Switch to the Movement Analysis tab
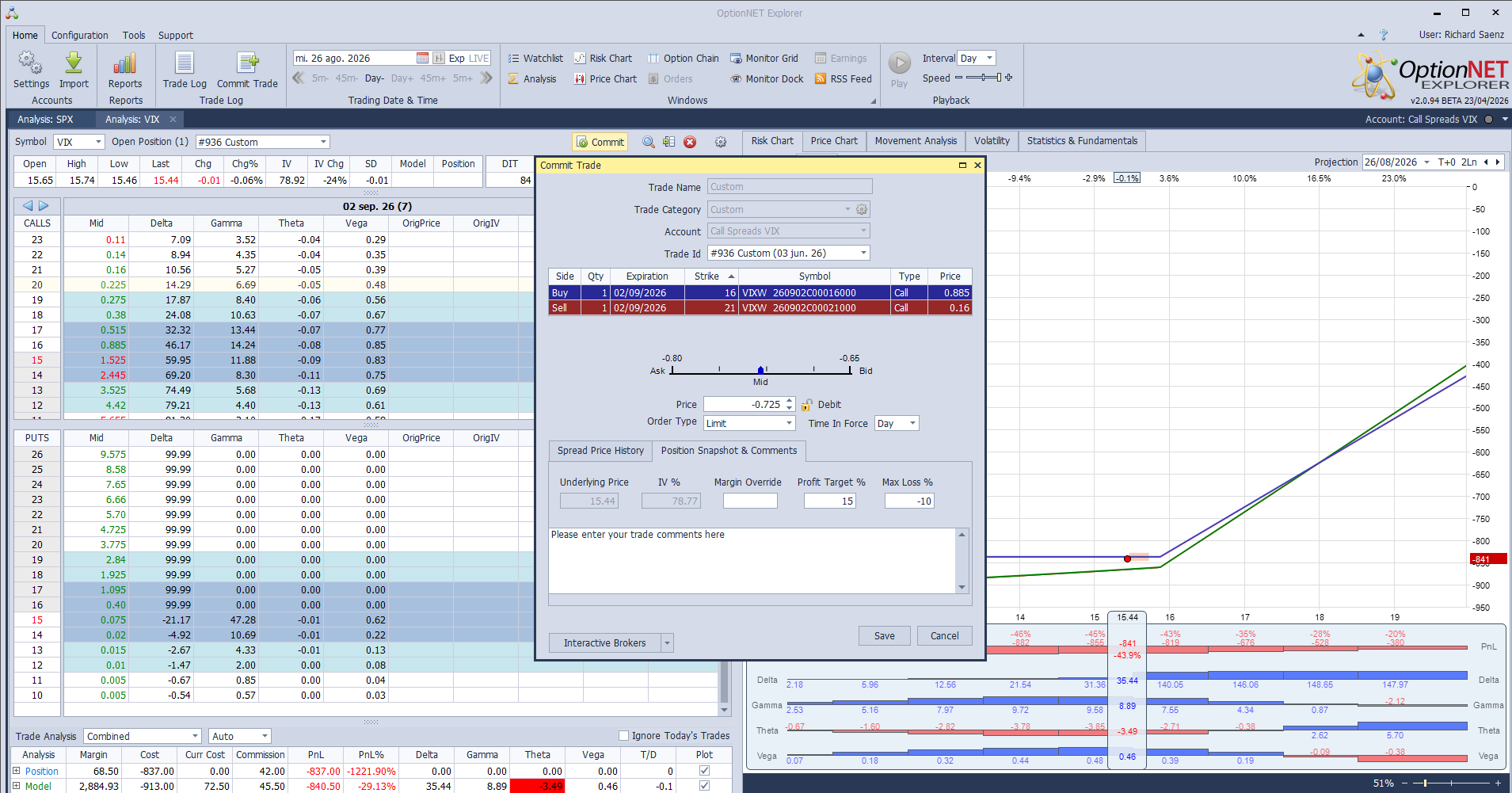The image size is (1512, 793). pos(916,141)
